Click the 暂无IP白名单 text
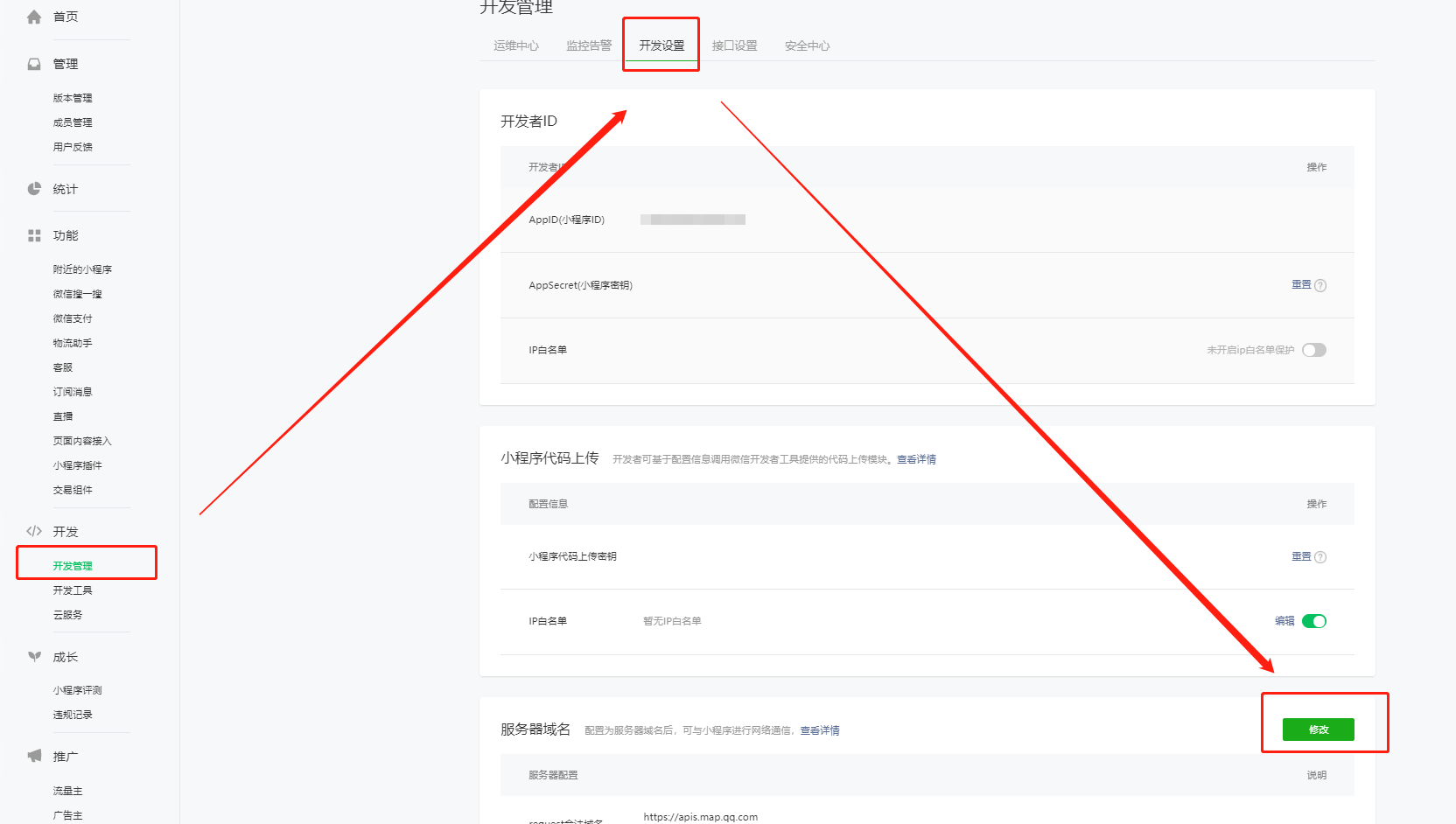The width and height of the screenshot is (1456, 824). click(672, 621)
